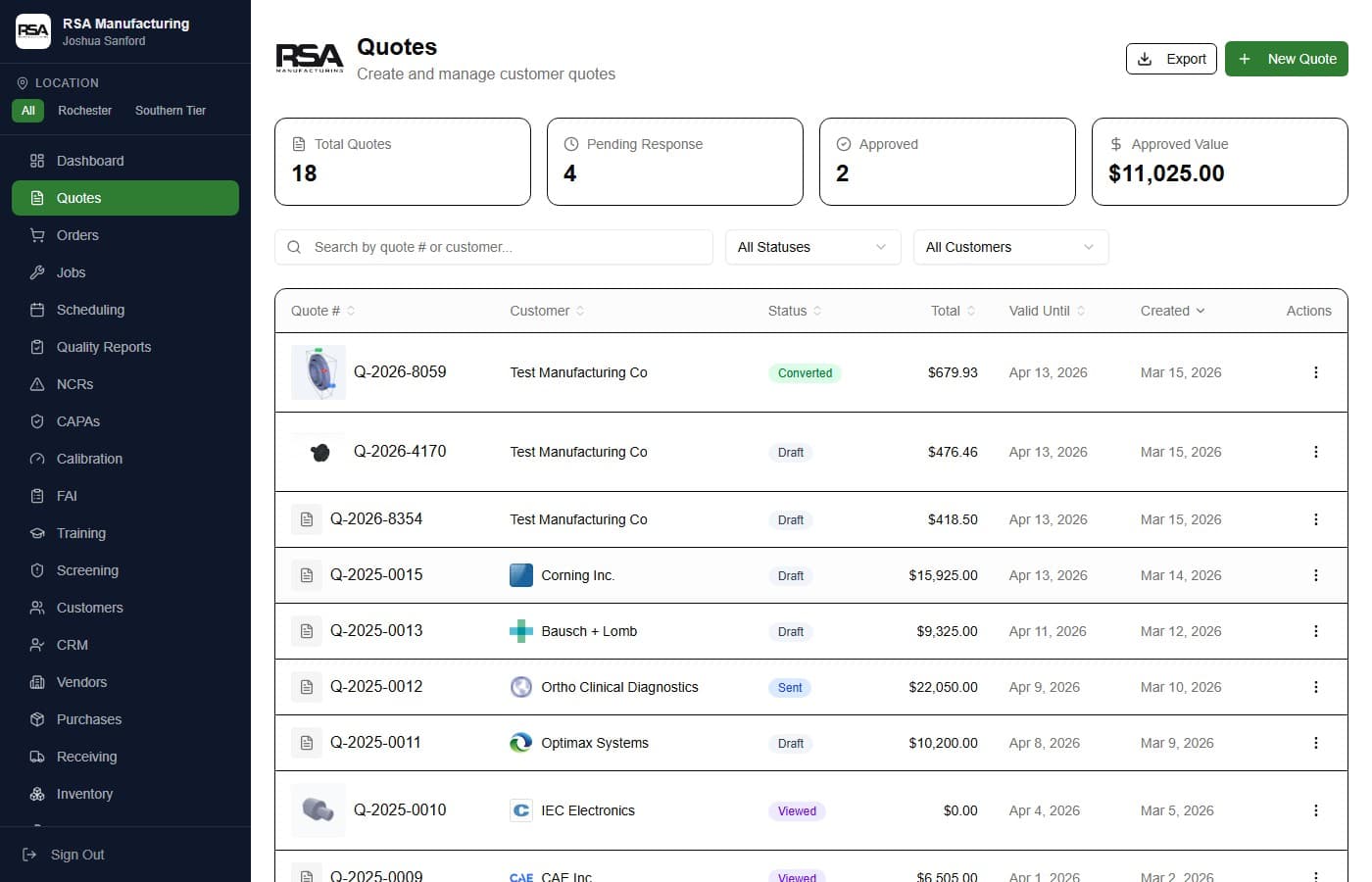
Task: Go to Orders in sidebar
Action: point(77,235)
